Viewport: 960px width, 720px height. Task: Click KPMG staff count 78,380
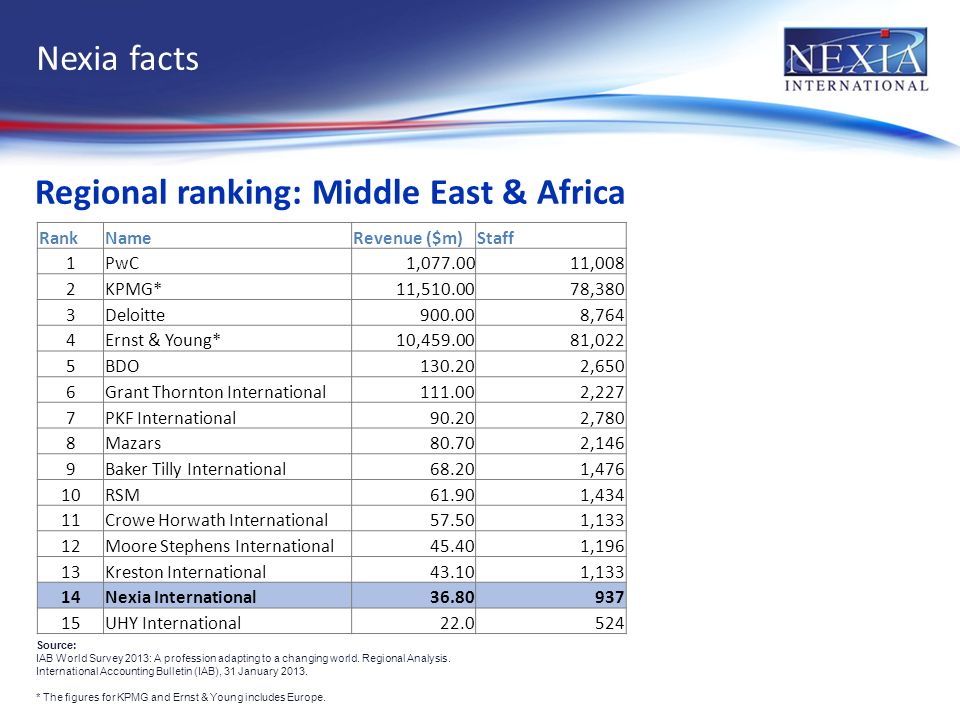597,288
